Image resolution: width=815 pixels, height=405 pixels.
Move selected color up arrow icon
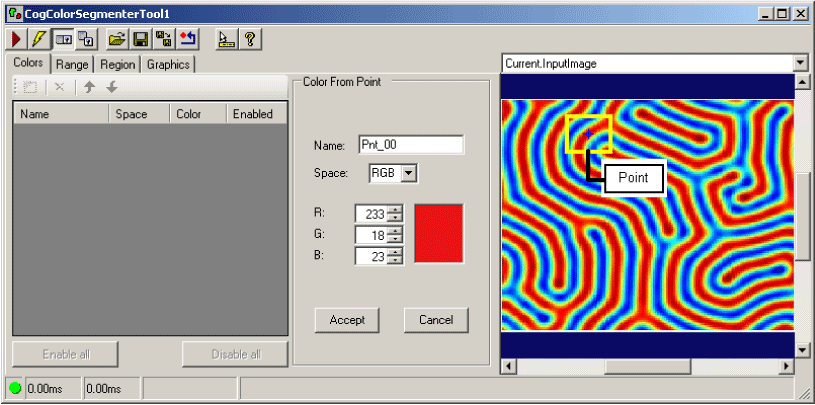tap(89, 87)
